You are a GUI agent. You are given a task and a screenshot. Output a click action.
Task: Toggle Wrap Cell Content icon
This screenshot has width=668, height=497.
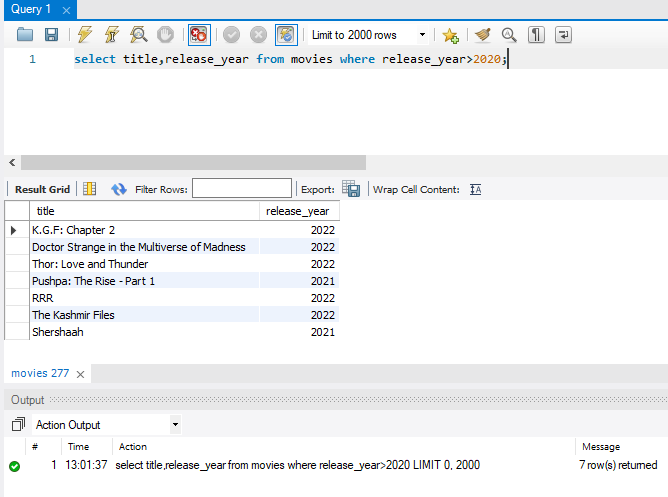[475, 190]
